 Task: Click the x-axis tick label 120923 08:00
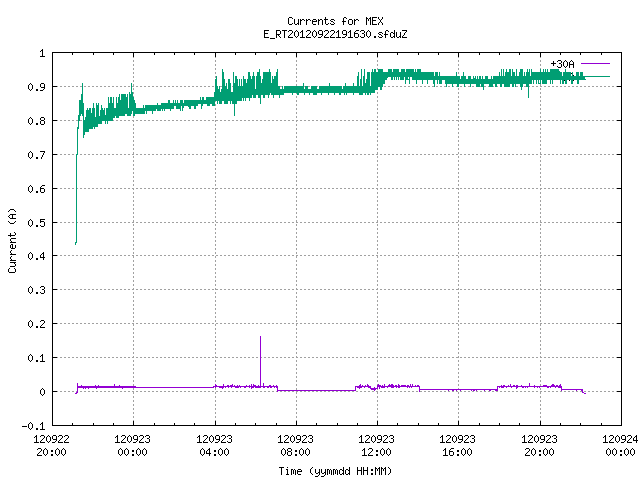pyautogui.click(x=296, y=446)
